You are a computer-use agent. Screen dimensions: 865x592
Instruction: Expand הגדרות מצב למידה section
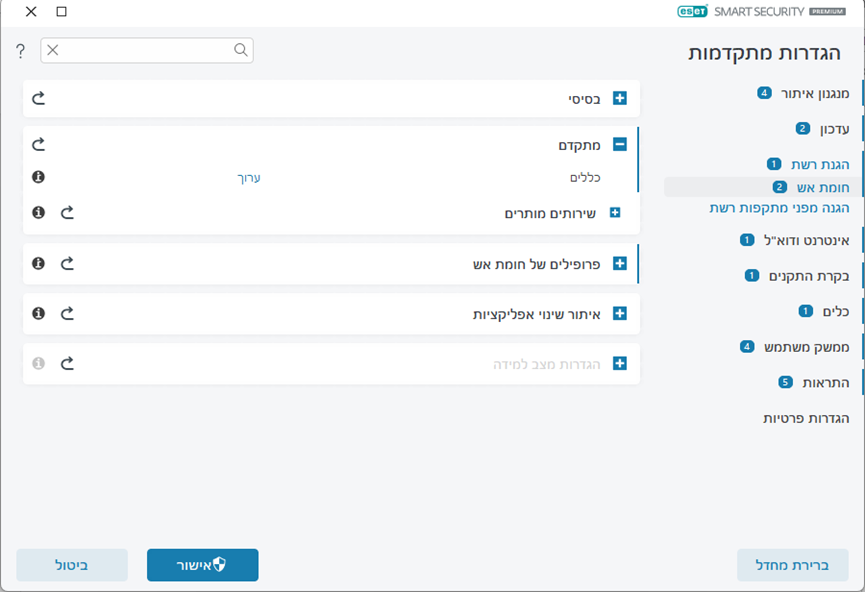[620, 363]
